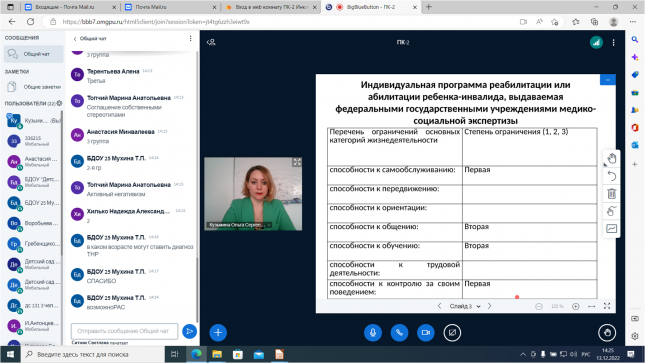The width and height of the screenshot is (645, 363).
Task: Open Windows Start menu
Action: (x=10, y=354)
